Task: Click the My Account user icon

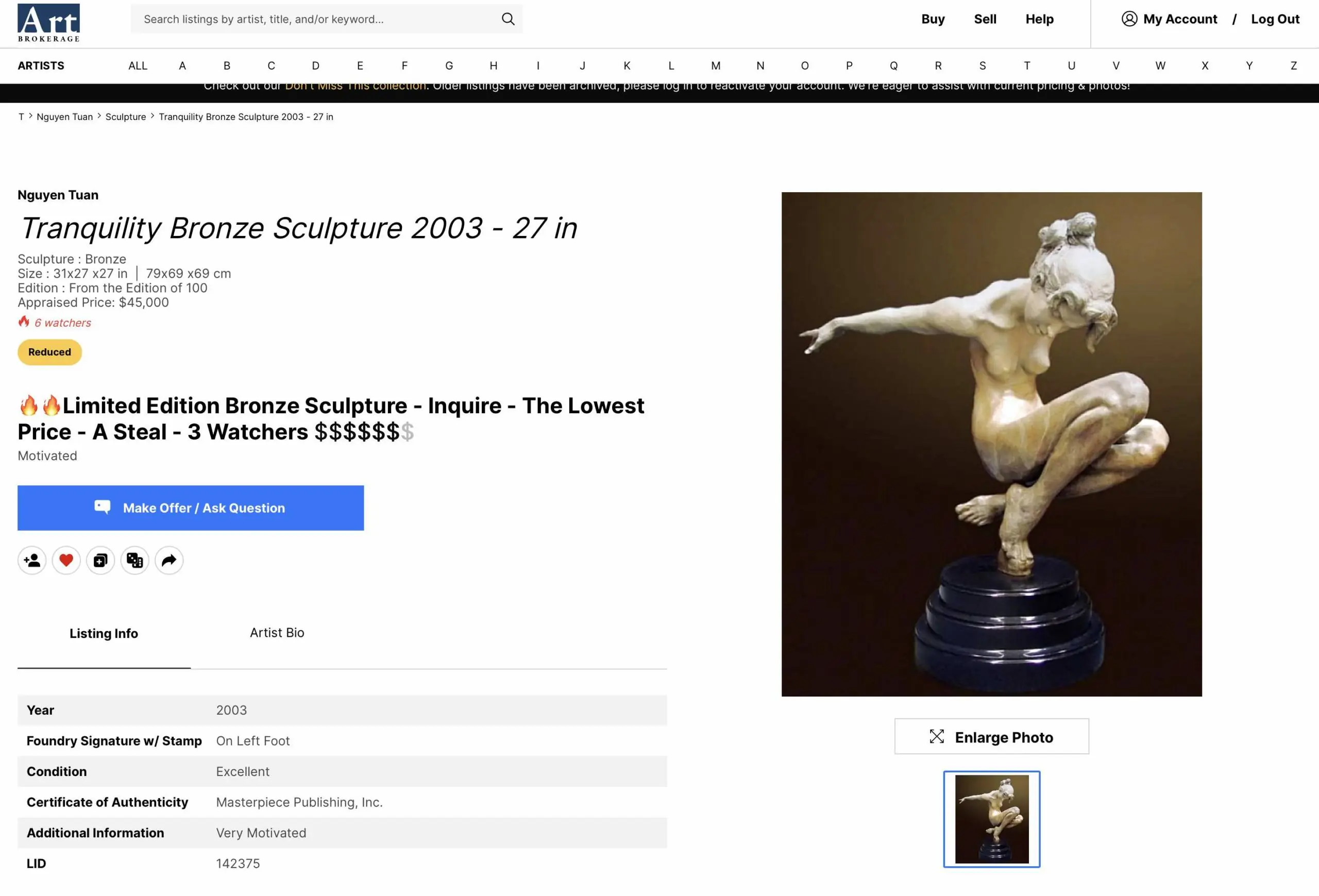Action: [1129, 19]
